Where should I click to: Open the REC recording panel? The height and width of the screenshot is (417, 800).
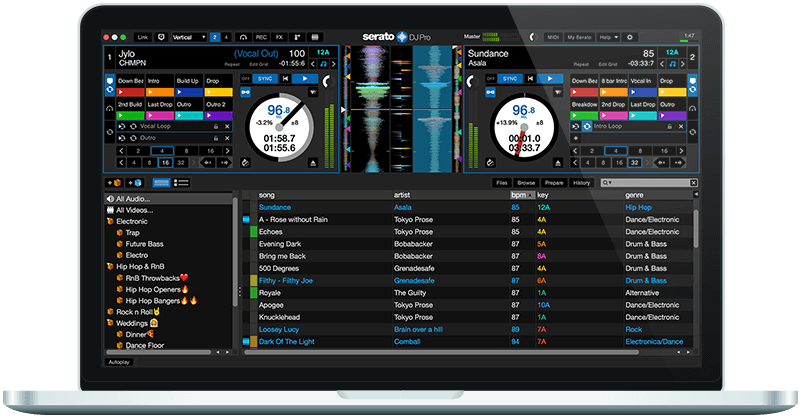pyautogui.click(x=261, y=37)
